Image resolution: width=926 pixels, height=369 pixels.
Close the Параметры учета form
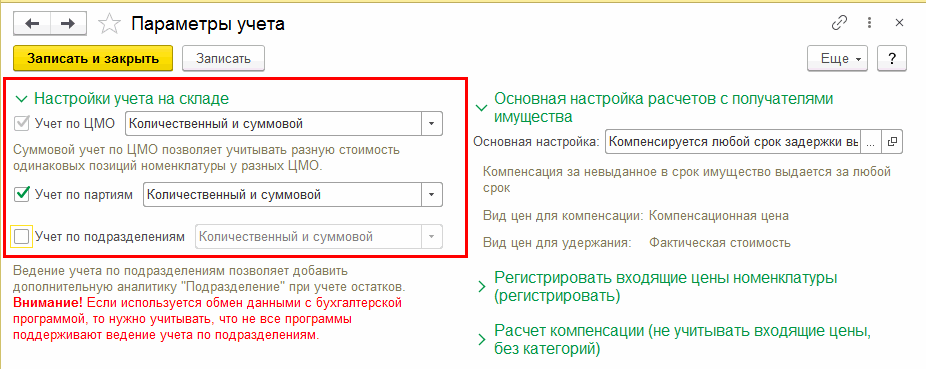pos(899,24)
